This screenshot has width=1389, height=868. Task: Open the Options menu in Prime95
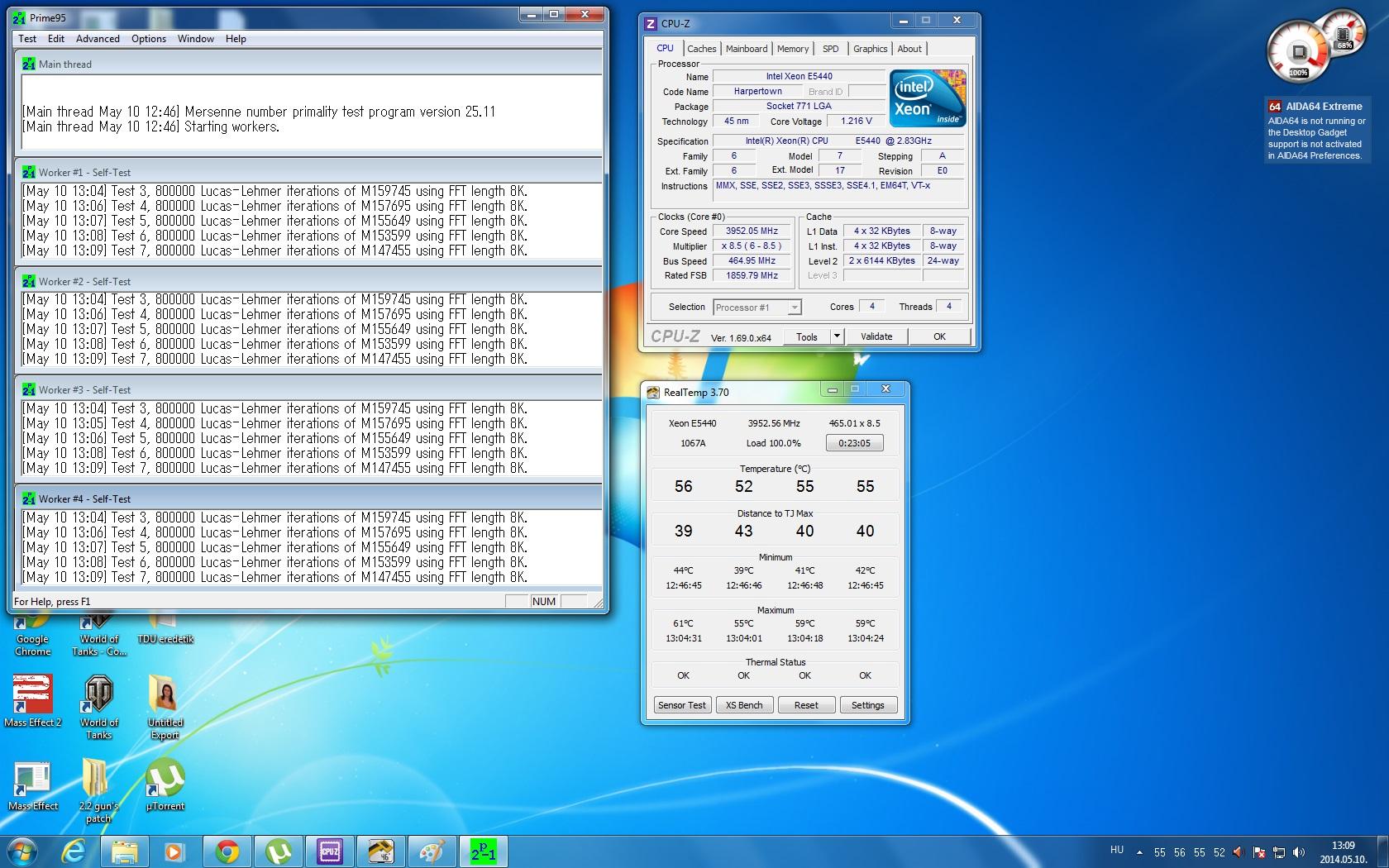click(149, 39)
